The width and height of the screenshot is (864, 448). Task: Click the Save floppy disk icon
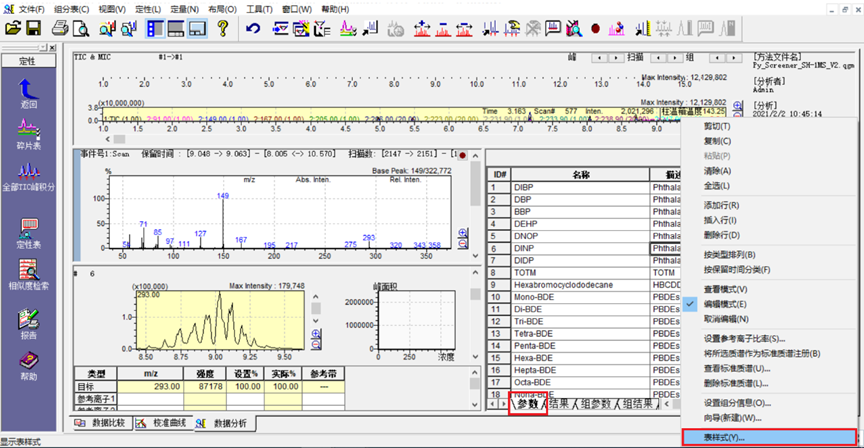pos(34,29)
